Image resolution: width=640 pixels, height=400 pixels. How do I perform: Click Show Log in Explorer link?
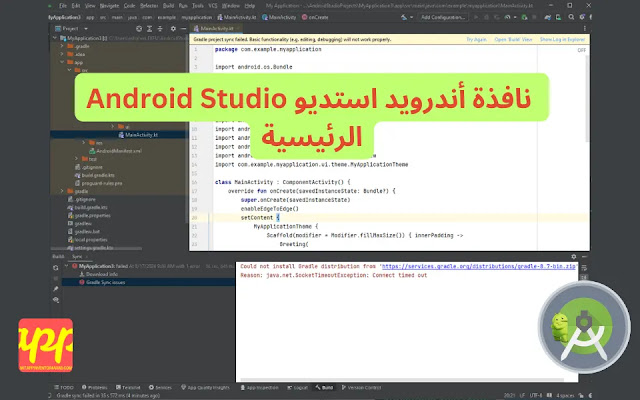click(562, 40)
